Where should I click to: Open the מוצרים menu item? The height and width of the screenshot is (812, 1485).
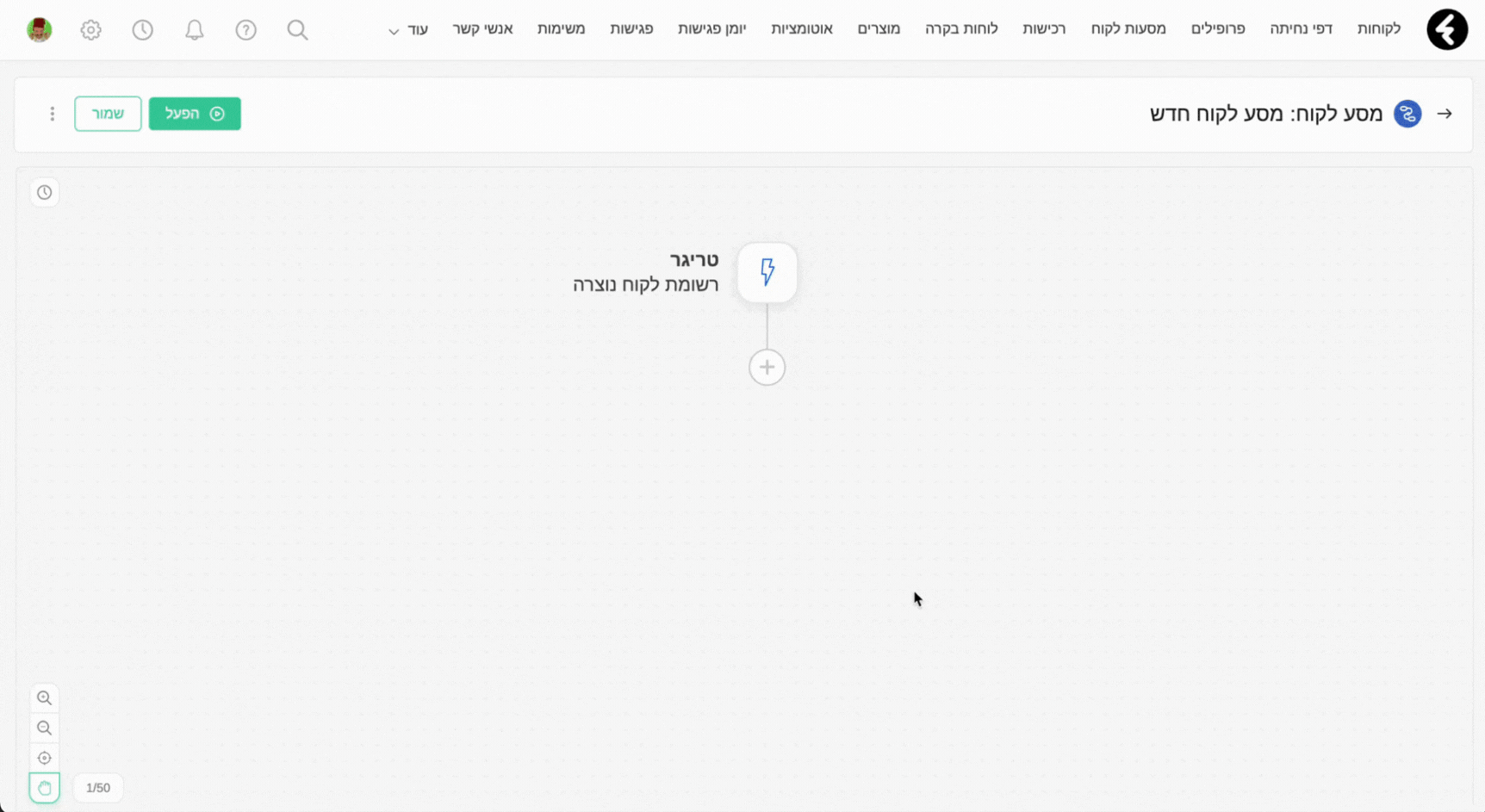(879, 29)
